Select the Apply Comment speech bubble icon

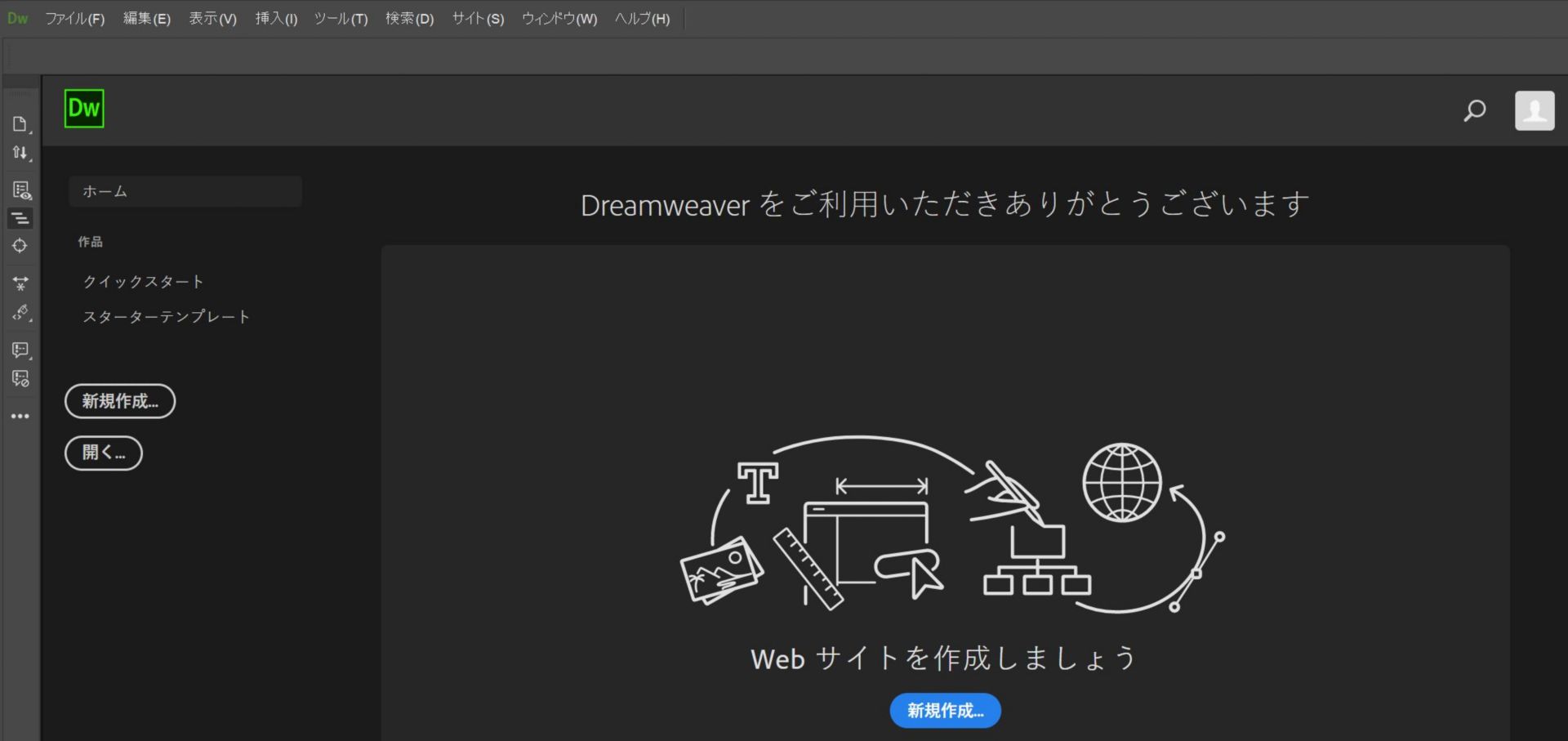18,350
